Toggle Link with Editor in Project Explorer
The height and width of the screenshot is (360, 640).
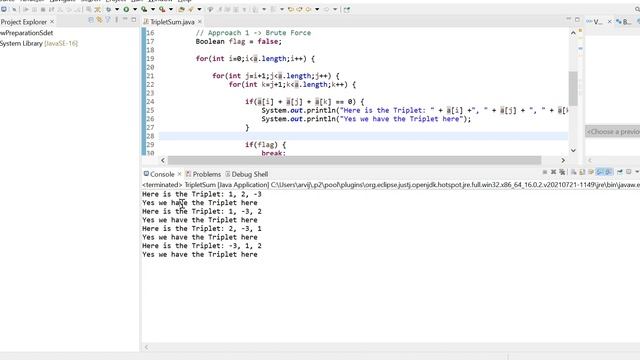[x=99, y=20]
